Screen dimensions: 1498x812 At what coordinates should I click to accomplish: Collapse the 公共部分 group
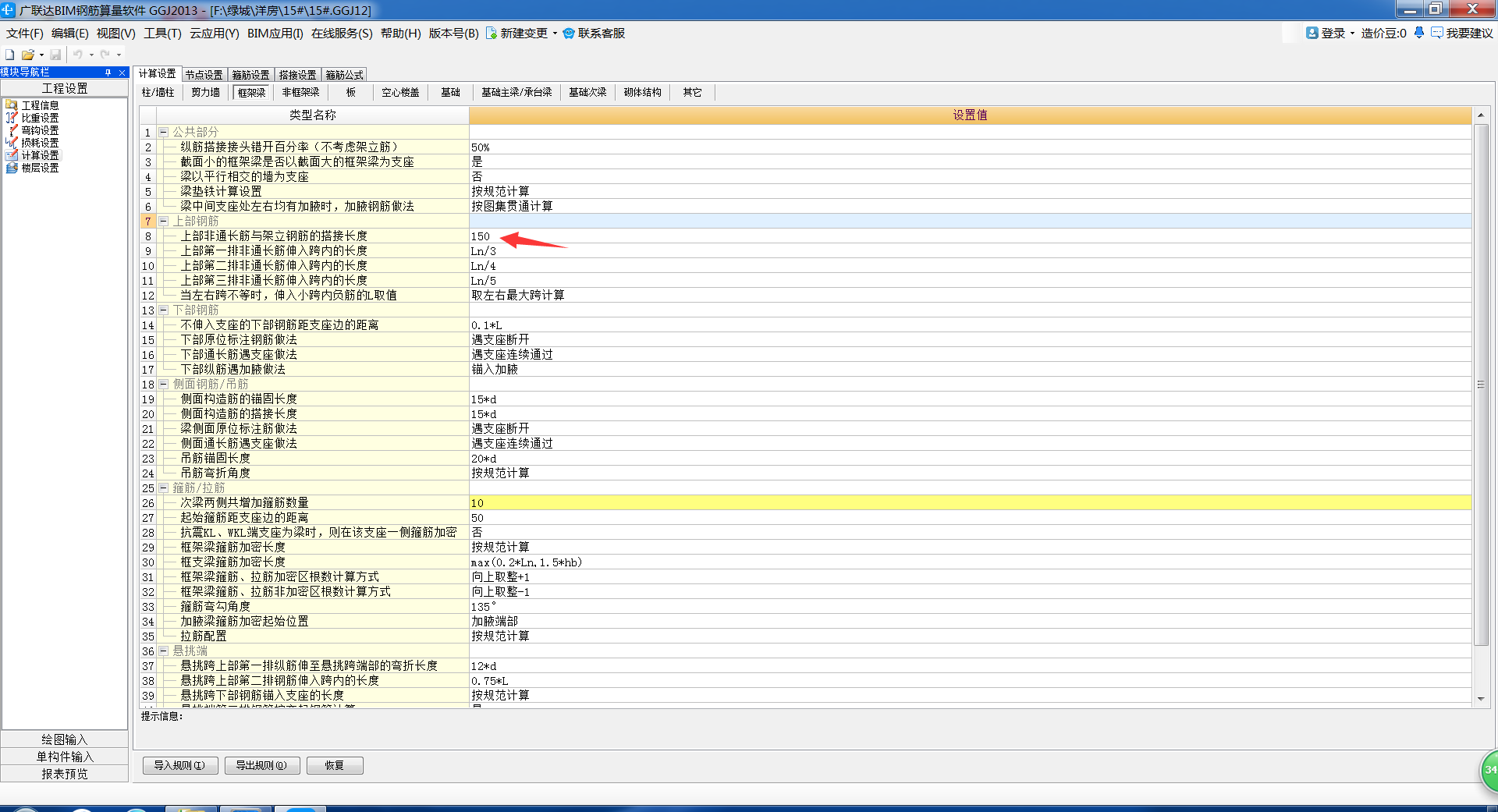pyautogui.click(x=164, y=133)
